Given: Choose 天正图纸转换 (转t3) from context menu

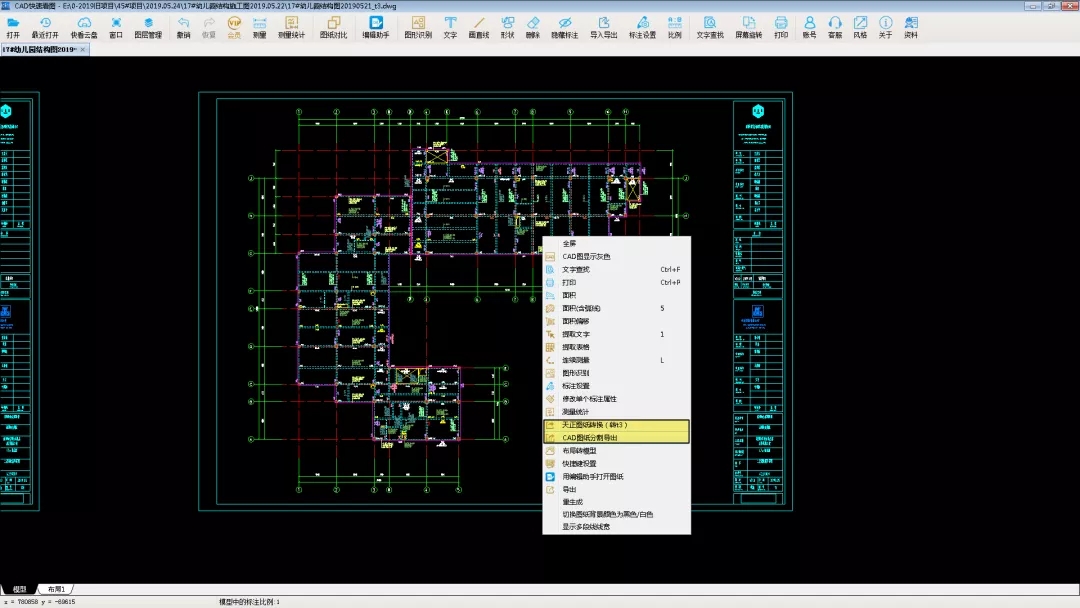Looking at the screenshot, I should pos(594,425).
